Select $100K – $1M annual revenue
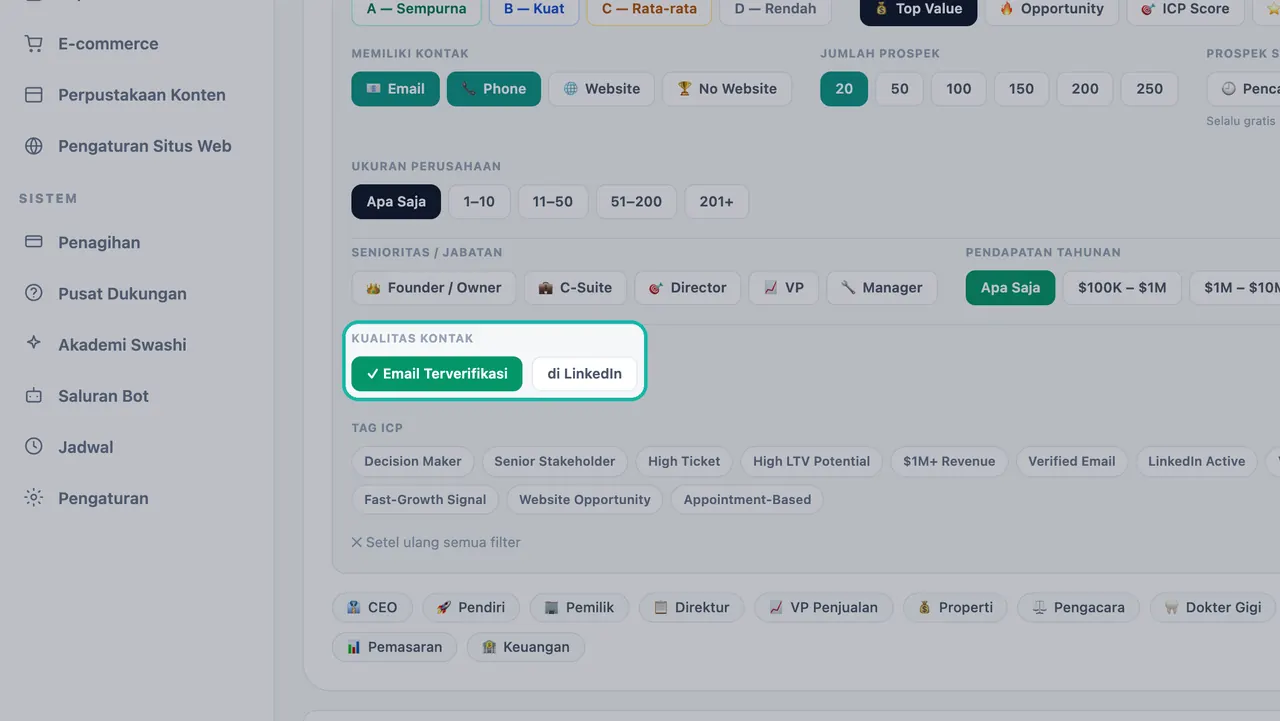The width and height of the screenshot is (1280, 721). (1122, 288)
